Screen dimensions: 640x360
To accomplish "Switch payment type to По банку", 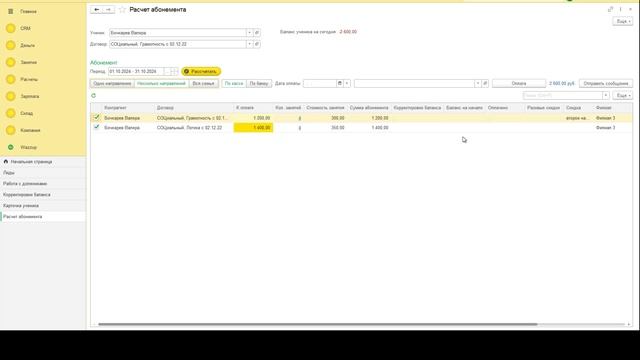I will 259,83.
